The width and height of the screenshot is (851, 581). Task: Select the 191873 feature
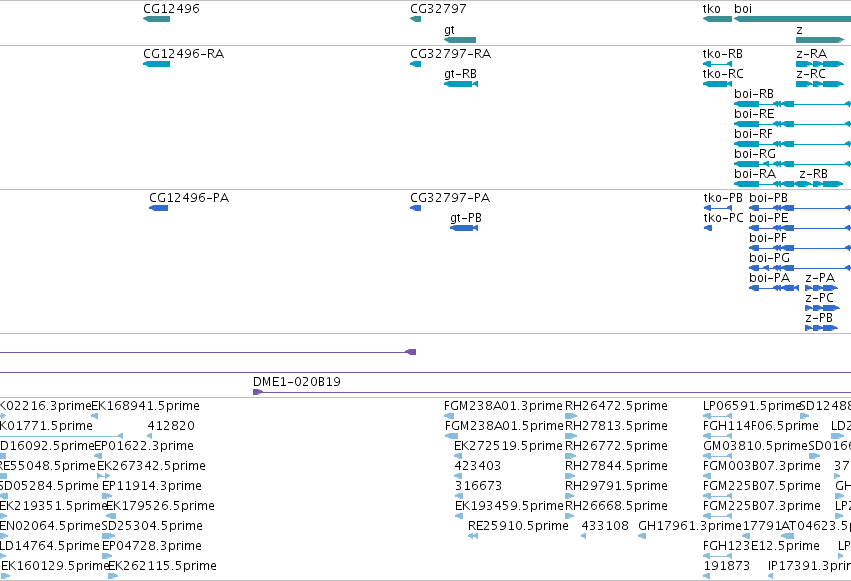point(708,577)
